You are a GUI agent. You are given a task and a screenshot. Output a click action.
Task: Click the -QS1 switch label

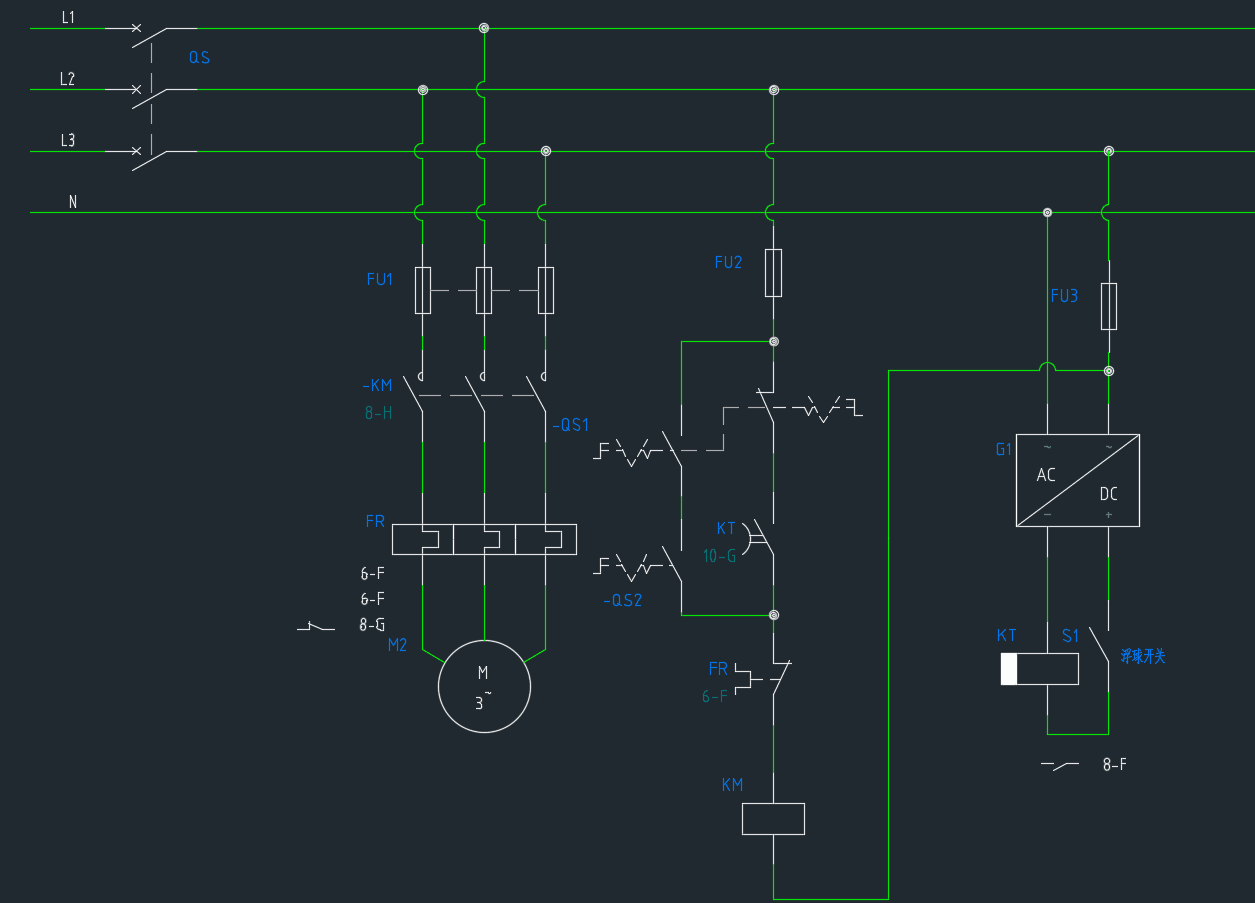[571, 425]
